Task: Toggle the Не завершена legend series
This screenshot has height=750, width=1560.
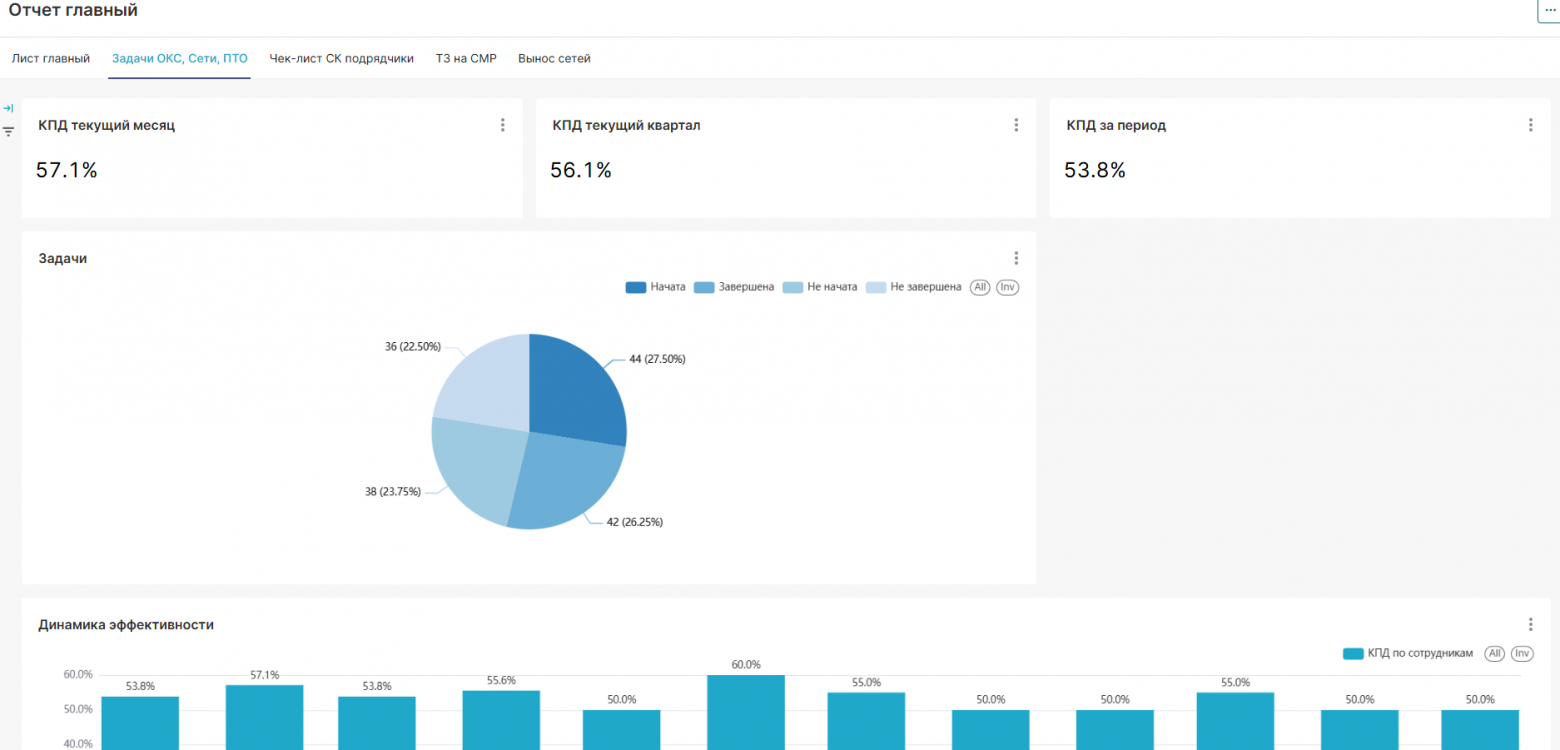Action: click(913, 287)
